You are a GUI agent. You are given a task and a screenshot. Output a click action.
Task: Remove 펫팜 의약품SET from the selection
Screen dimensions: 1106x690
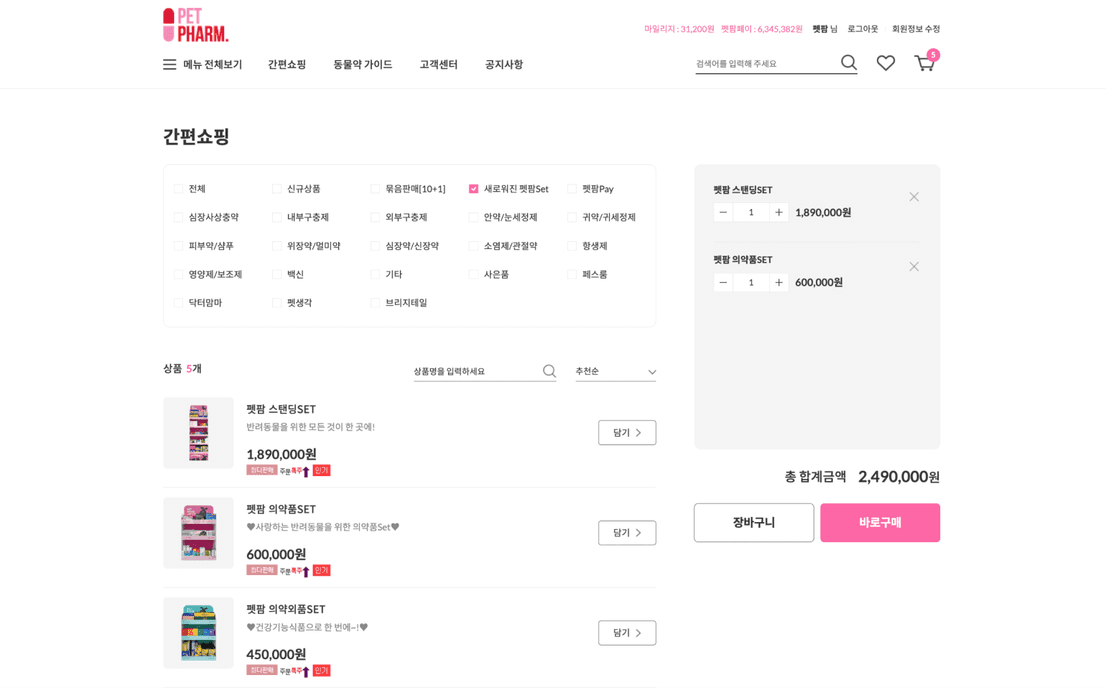click(x=913, y=267)
